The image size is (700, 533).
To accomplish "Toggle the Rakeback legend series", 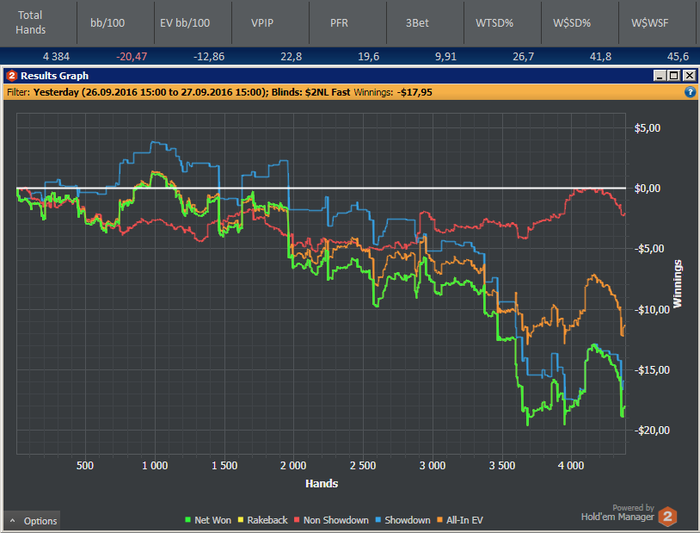I will pos(262,520).
